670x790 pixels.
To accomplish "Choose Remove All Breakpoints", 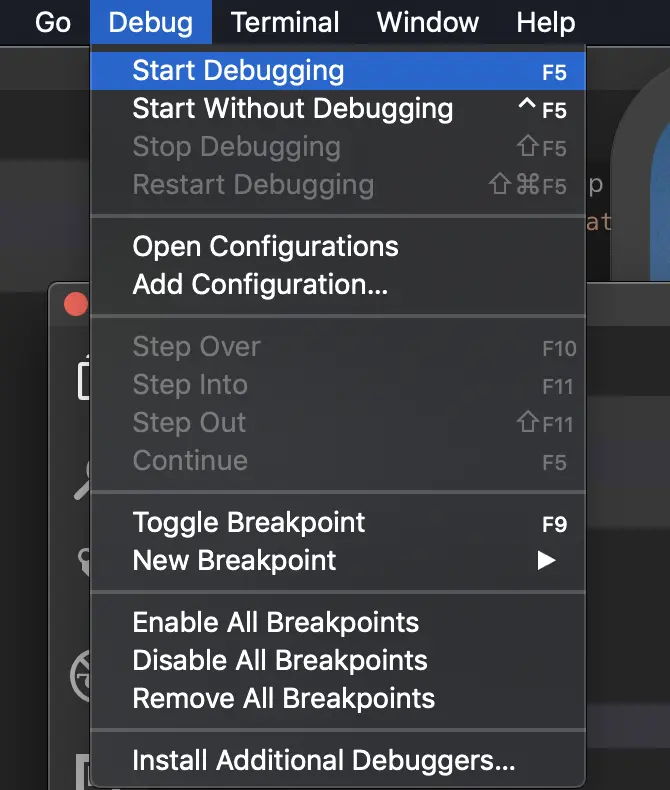I will point(284,698).
